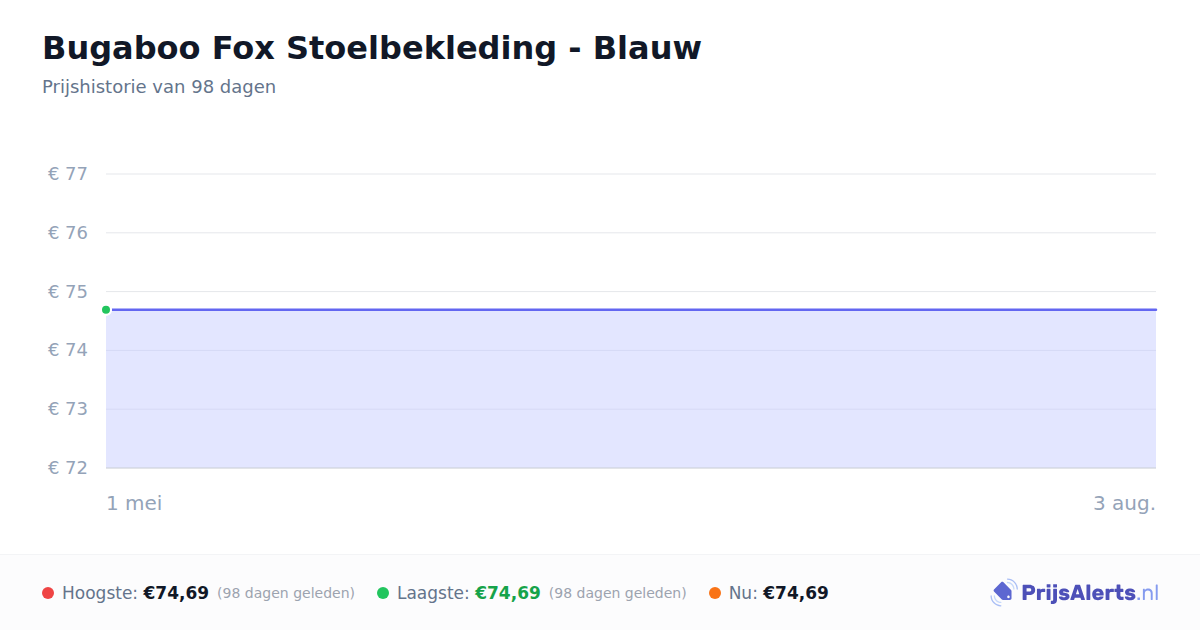This screenshot has height=630, width=1200.
Task: Click the Nu €74,69 current price
Action: [x=796, y=593]
